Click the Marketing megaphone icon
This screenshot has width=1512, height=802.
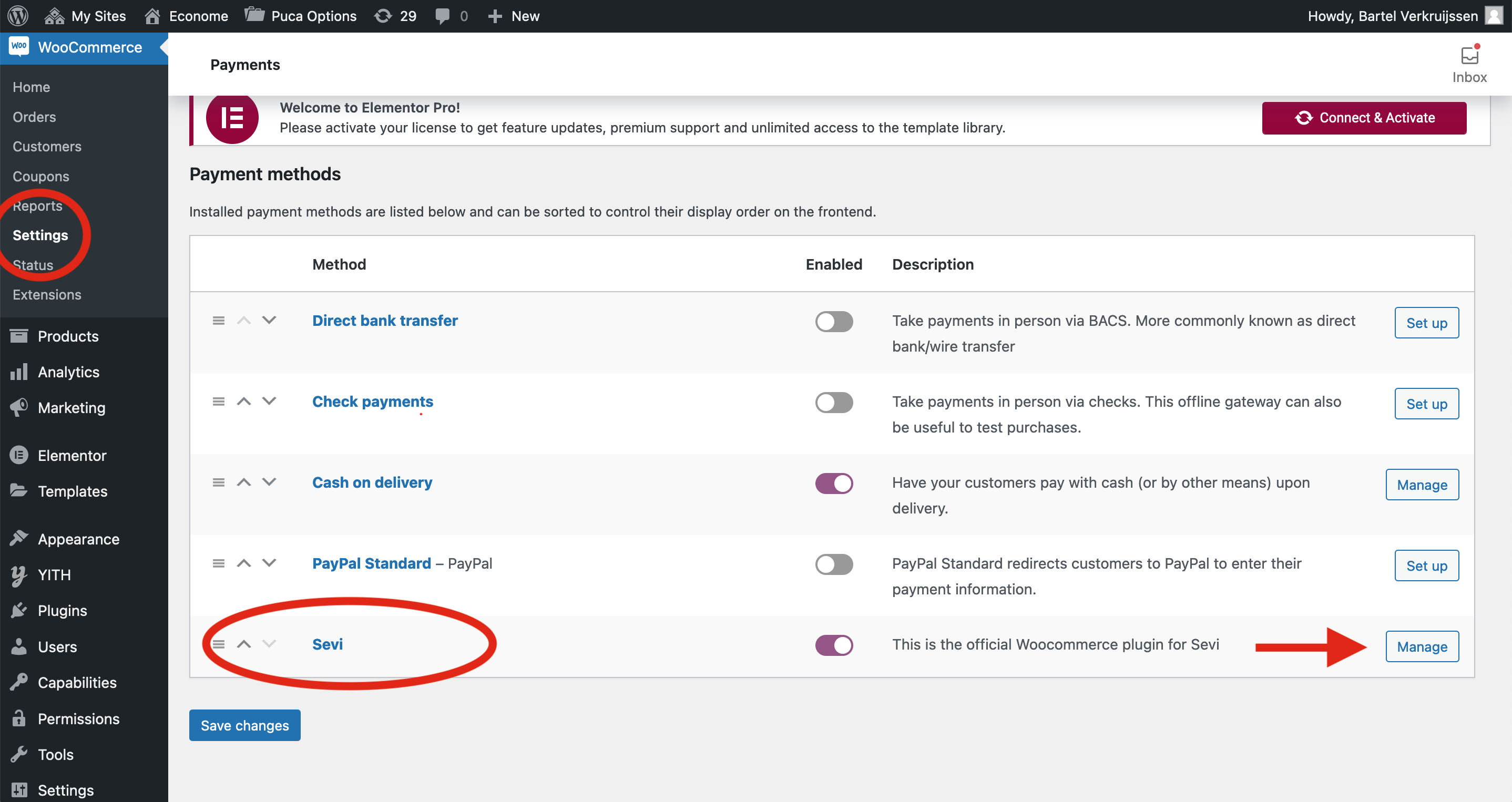pos(19,408)
